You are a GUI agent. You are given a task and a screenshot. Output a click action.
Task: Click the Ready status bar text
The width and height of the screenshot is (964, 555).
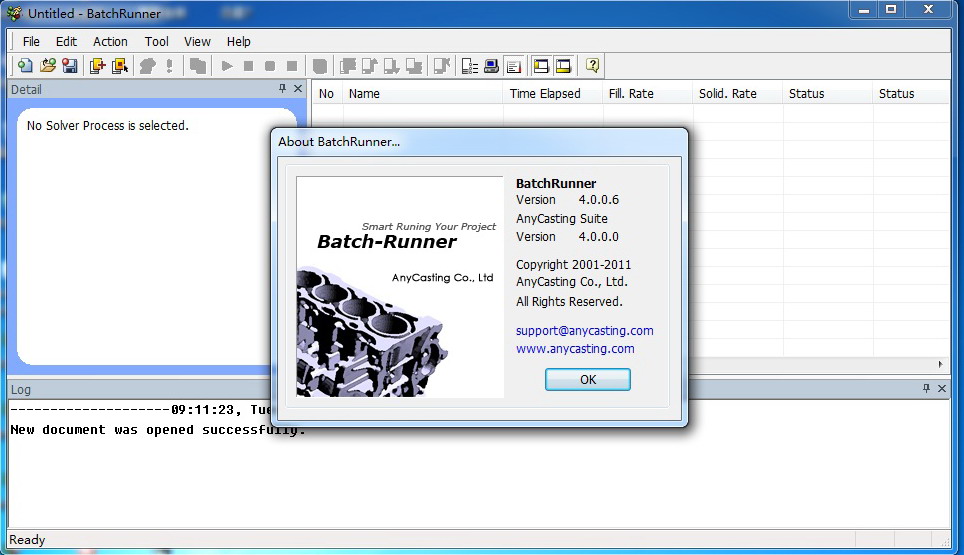click(x=27, y=540)
